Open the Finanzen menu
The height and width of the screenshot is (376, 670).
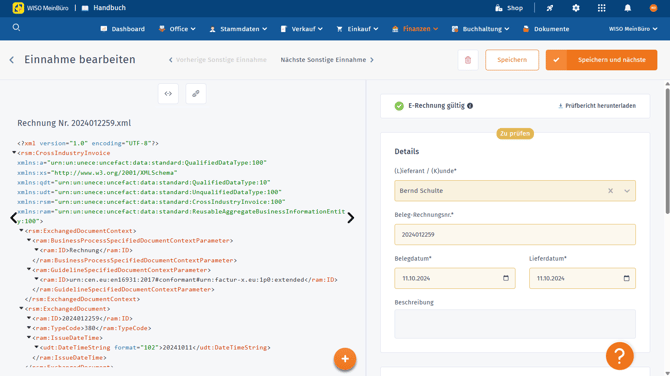coord(415,29)
